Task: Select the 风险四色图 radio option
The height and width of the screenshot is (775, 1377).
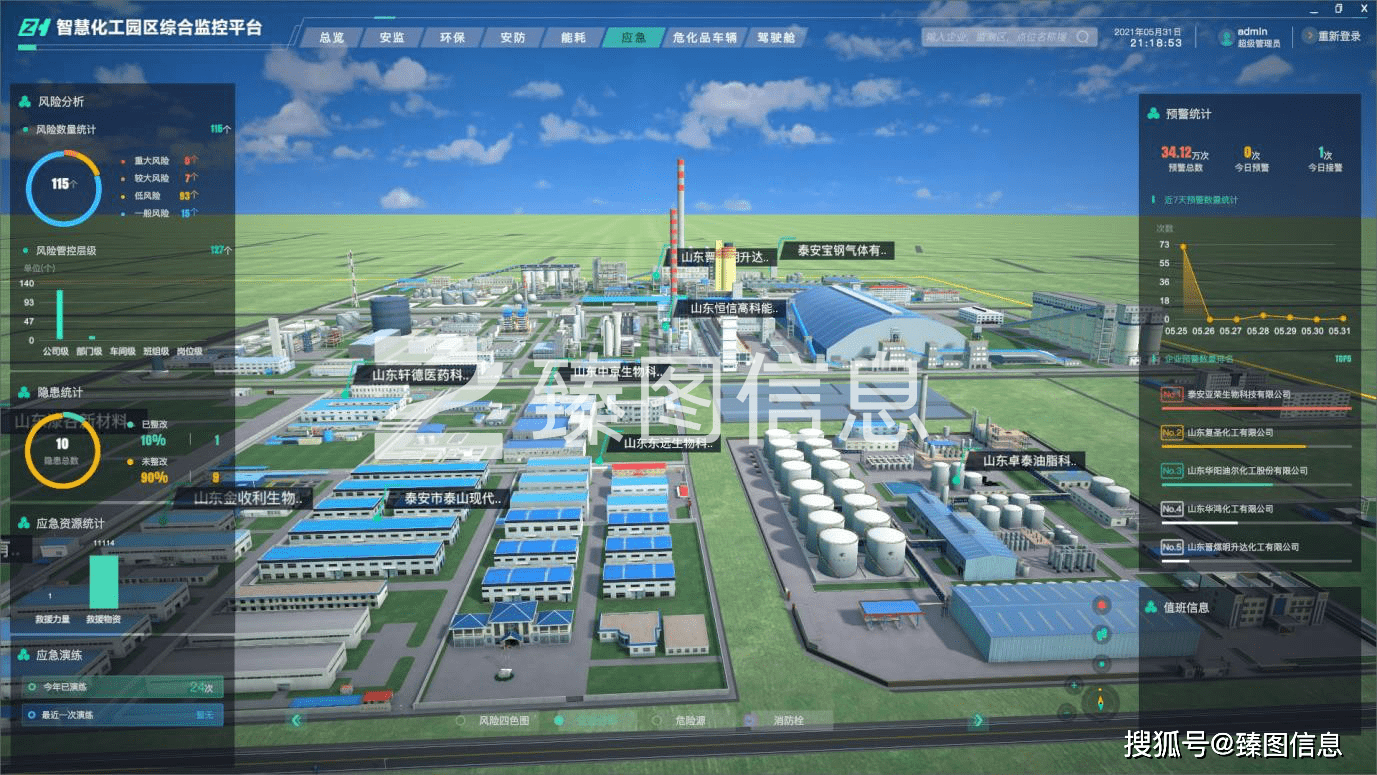Action: 492,720
